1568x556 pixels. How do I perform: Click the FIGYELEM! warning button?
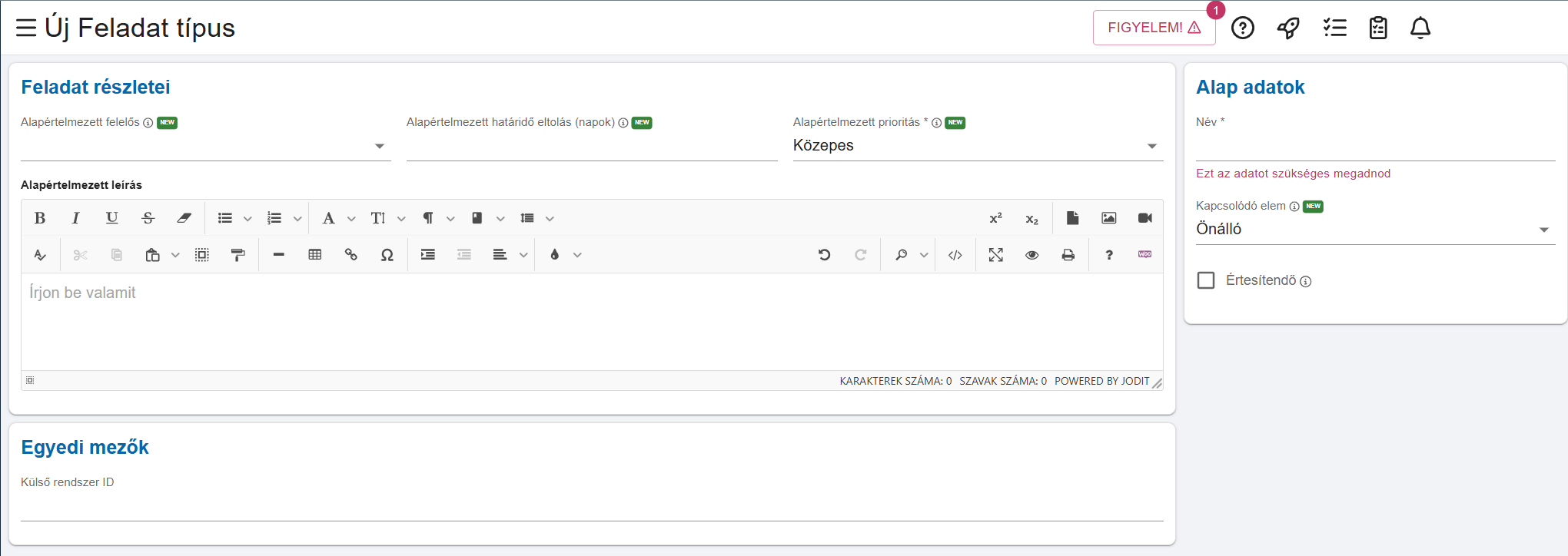1153,28
